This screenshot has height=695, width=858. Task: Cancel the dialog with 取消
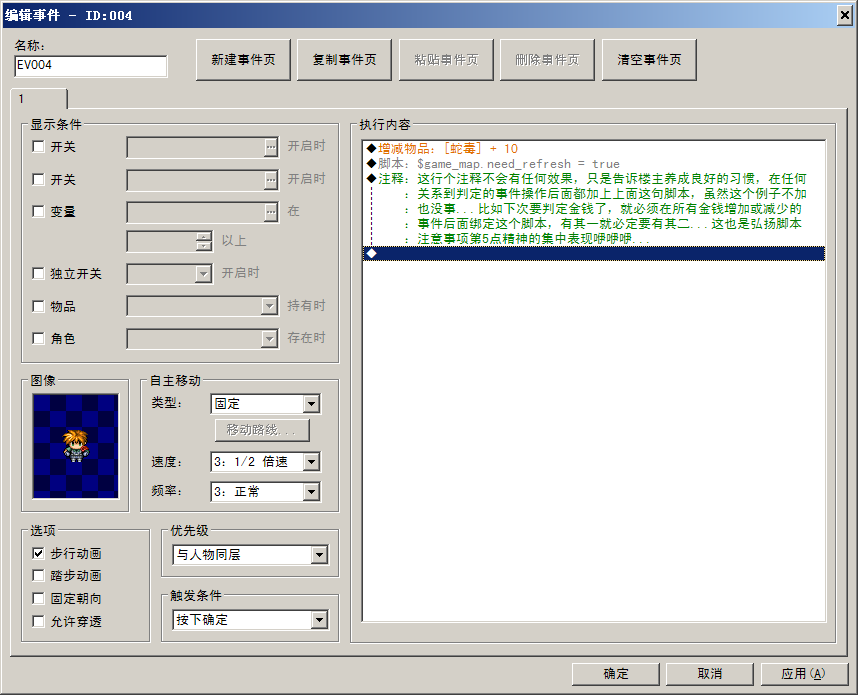[x=710, y=674]
